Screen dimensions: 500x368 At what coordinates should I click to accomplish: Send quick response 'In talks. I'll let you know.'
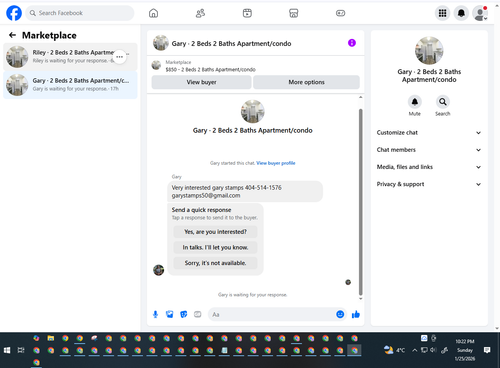click(215, 247)
